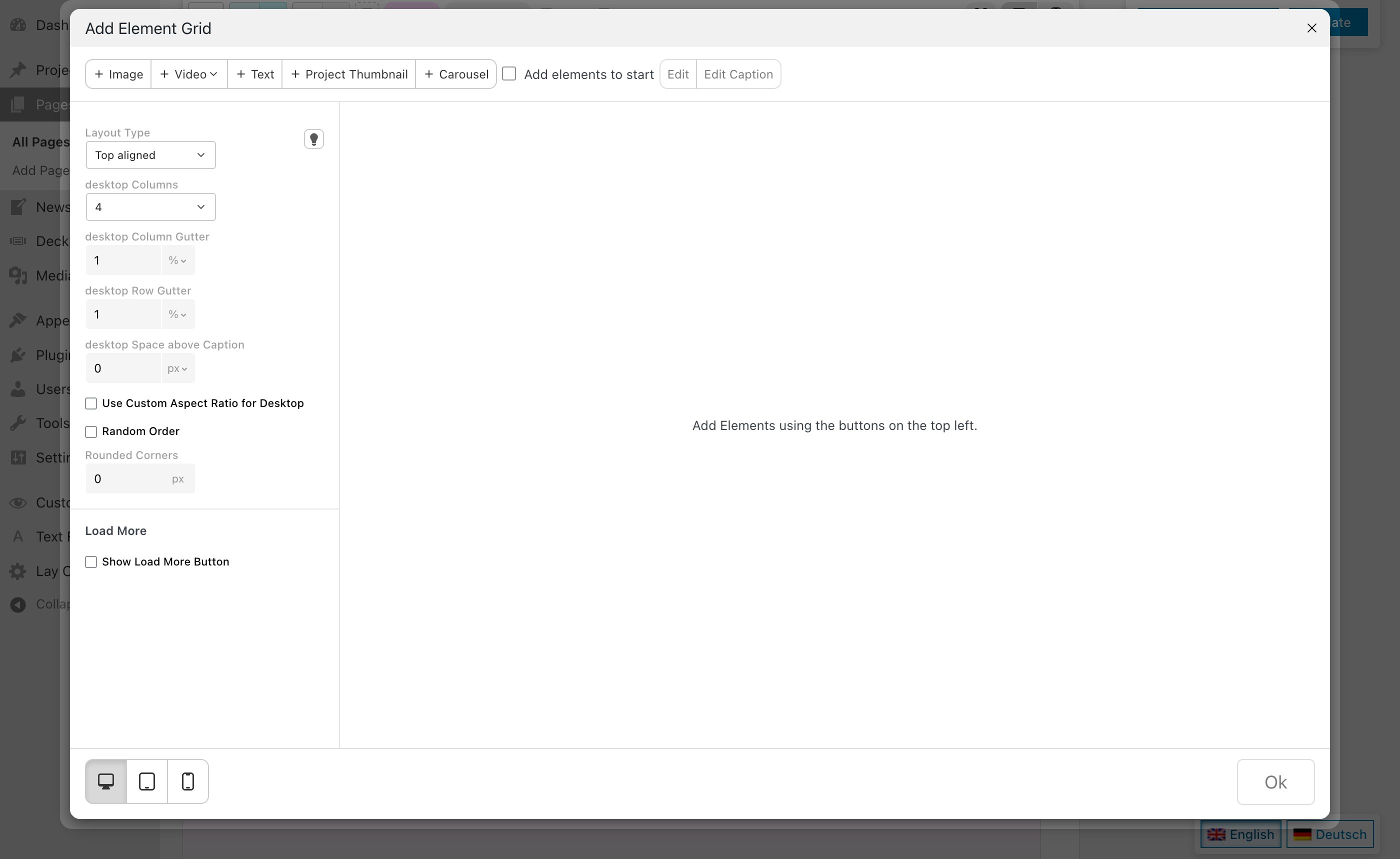Click the Appearance brush icon in sidebar
Viewport: 1400px width, 859px height.
point(18,320)
